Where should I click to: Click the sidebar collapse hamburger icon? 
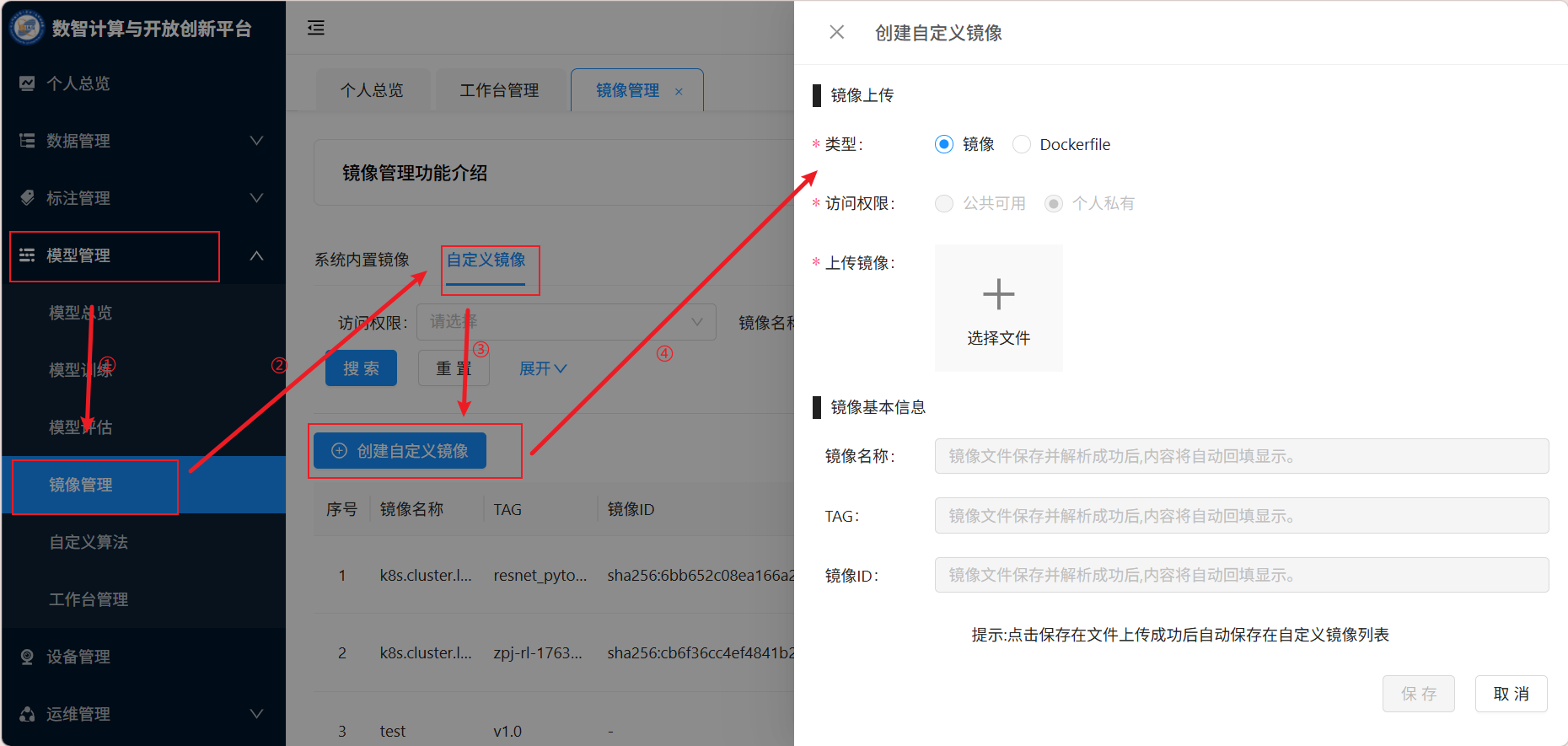tap(316, 29)
